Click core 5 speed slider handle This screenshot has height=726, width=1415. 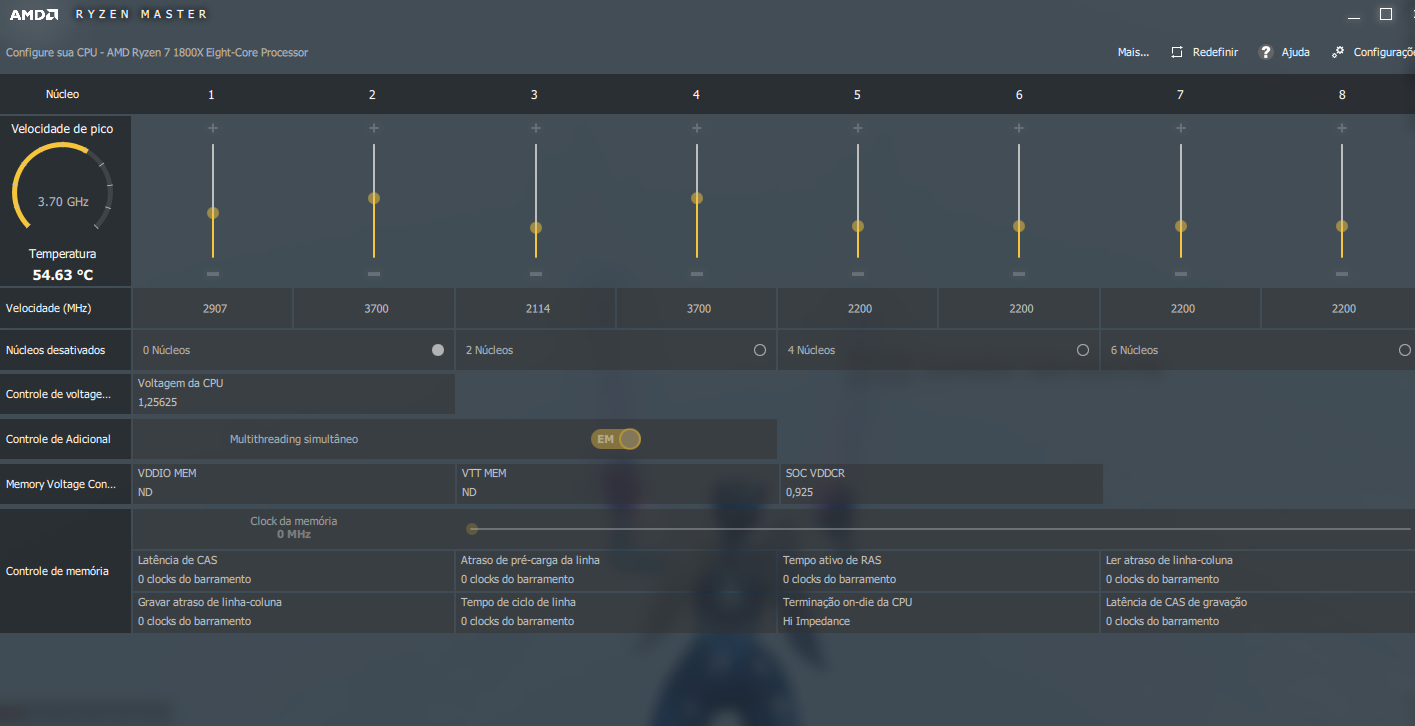pyautogui.click(x=858, y=226)
